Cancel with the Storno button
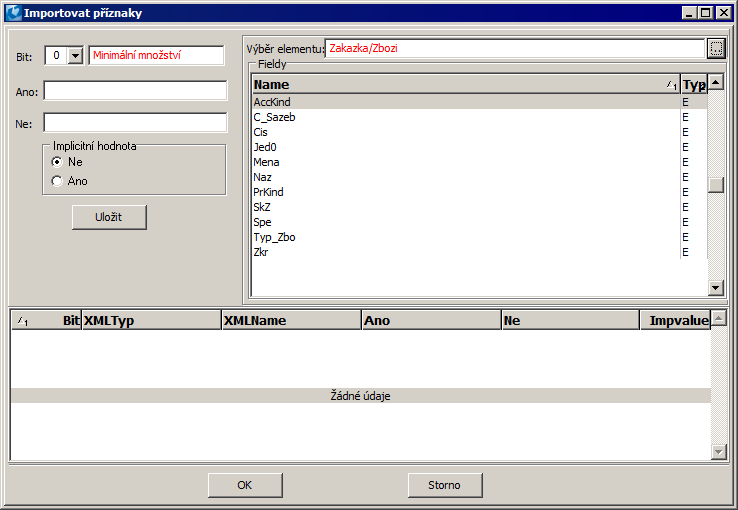This screenshot has height=510, width=738. click(x=445, y=485)
